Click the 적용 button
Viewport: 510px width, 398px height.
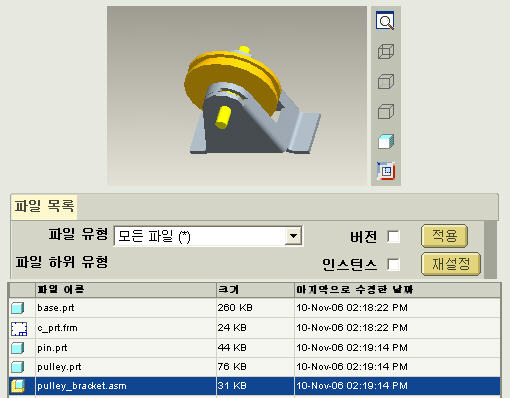(x=444, y=236)
